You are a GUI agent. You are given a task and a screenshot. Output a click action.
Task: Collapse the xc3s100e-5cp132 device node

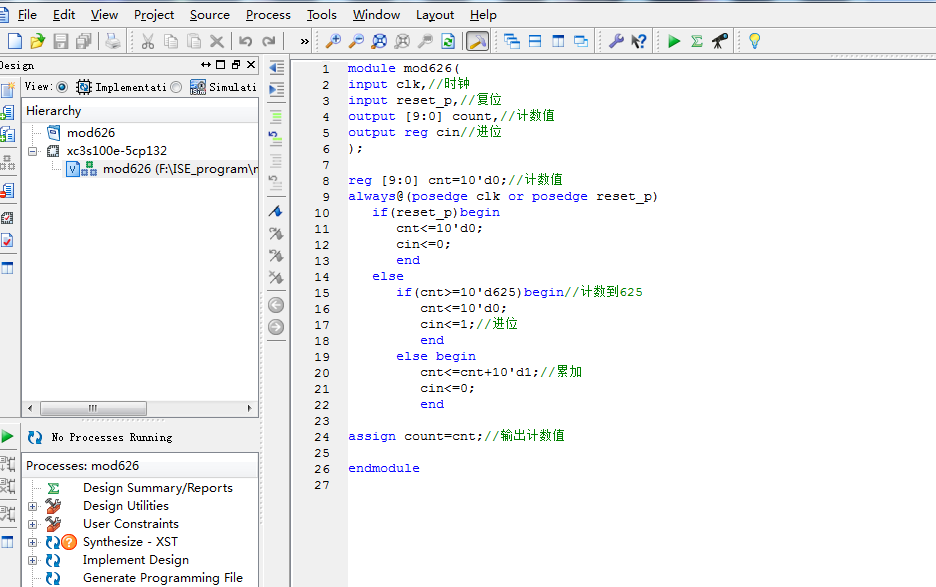point(33,151)
